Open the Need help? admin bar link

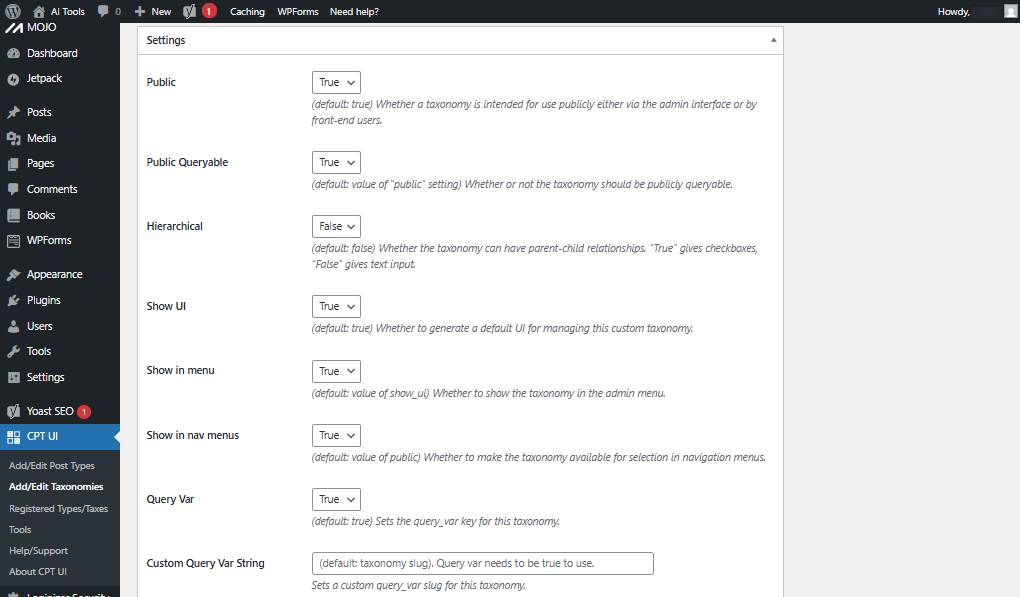(354, 12)
